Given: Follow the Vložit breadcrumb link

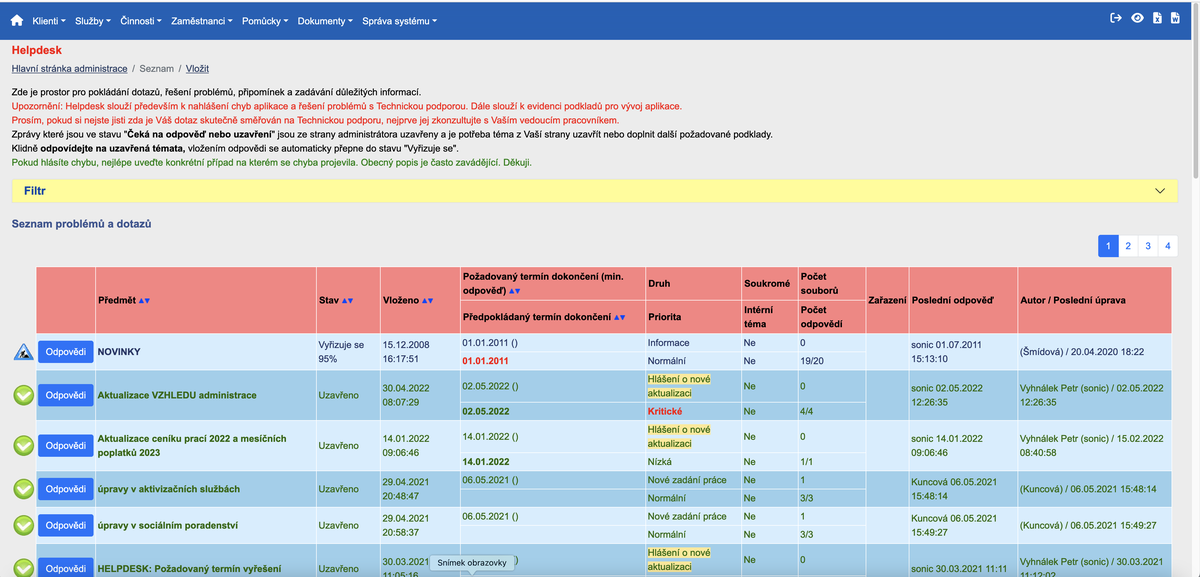Looking at the screenshot, I should (197, 69).
